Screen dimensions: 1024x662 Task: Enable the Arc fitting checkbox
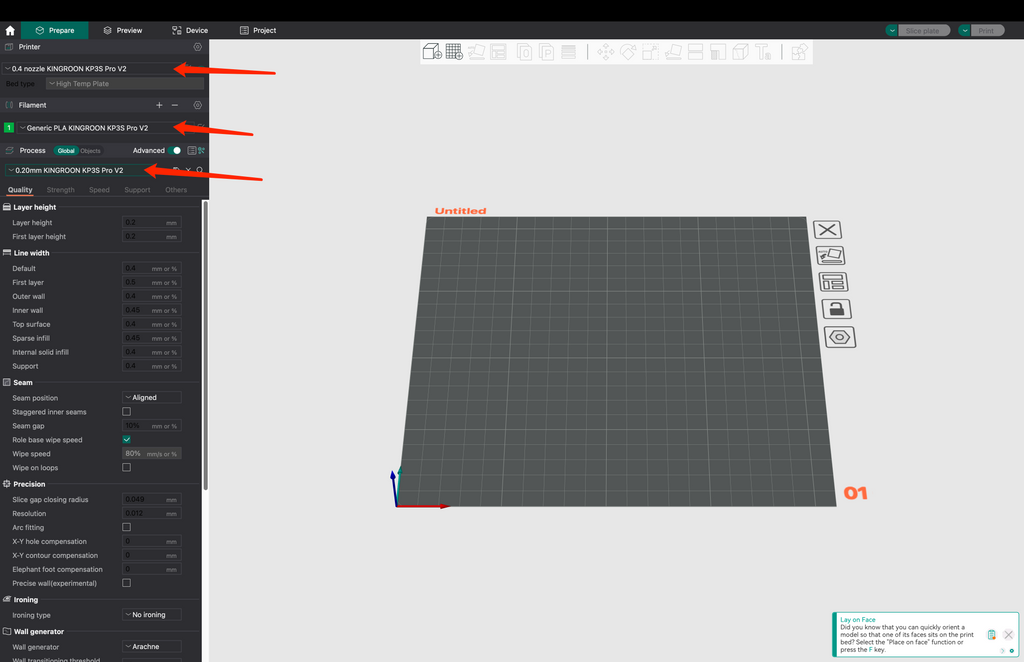pos(126,527)
